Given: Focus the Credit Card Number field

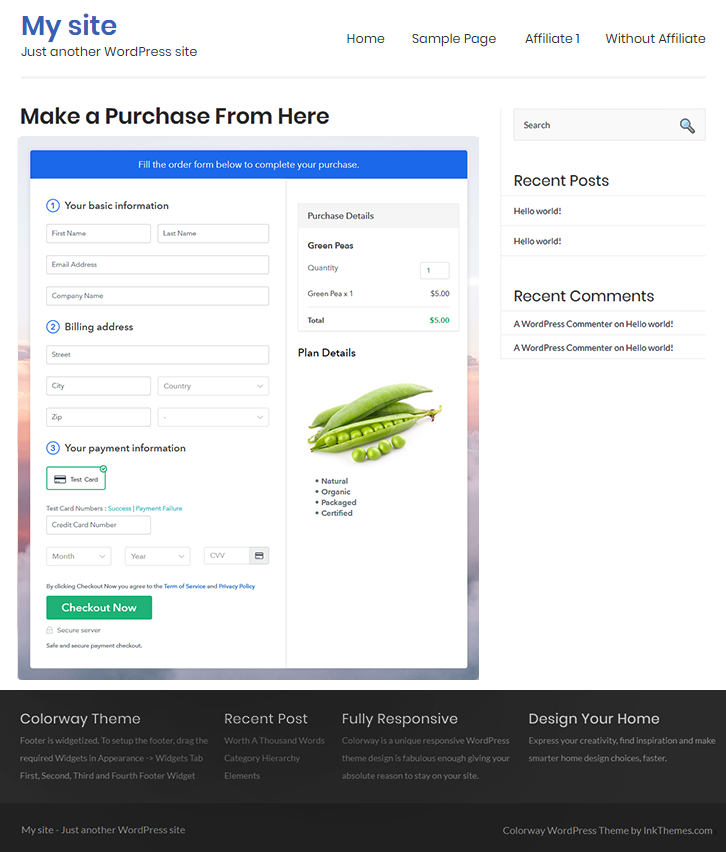Looking at the screenshot, I should (98, 525).
